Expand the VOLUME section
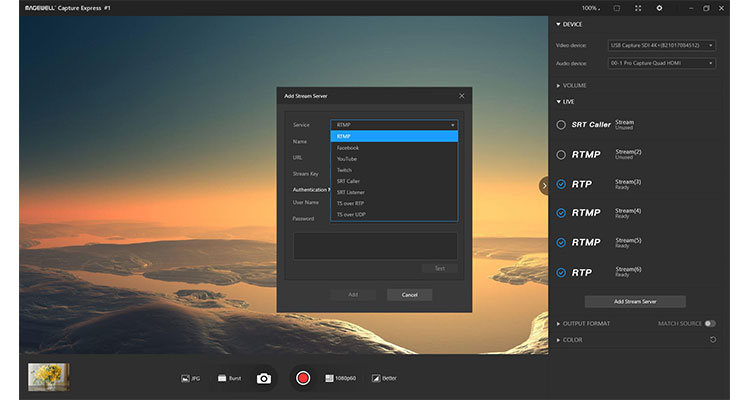The height and width of the screenshot is (400, 750). pyautogui.click(x=571, y=86)
